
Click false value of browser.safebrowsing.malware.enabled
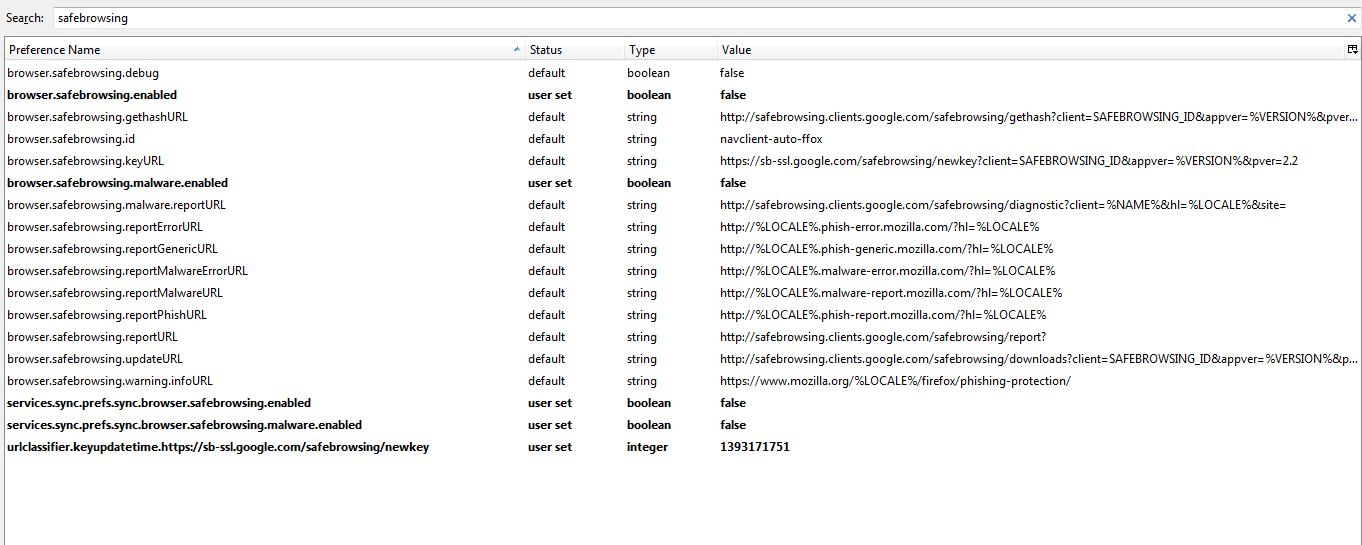[733, 183]
